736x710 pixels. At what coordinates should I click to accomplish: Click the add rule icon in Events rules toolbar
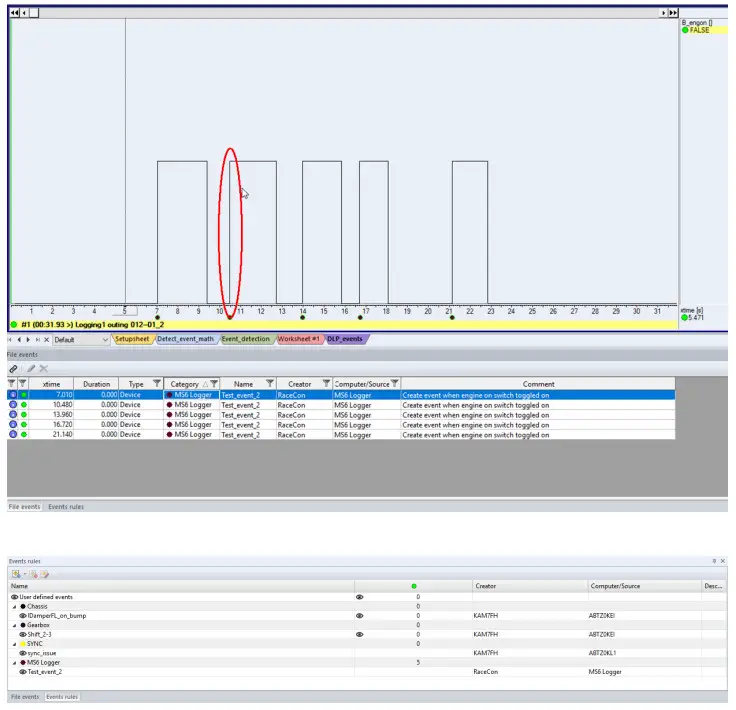[x=17, y=574]
